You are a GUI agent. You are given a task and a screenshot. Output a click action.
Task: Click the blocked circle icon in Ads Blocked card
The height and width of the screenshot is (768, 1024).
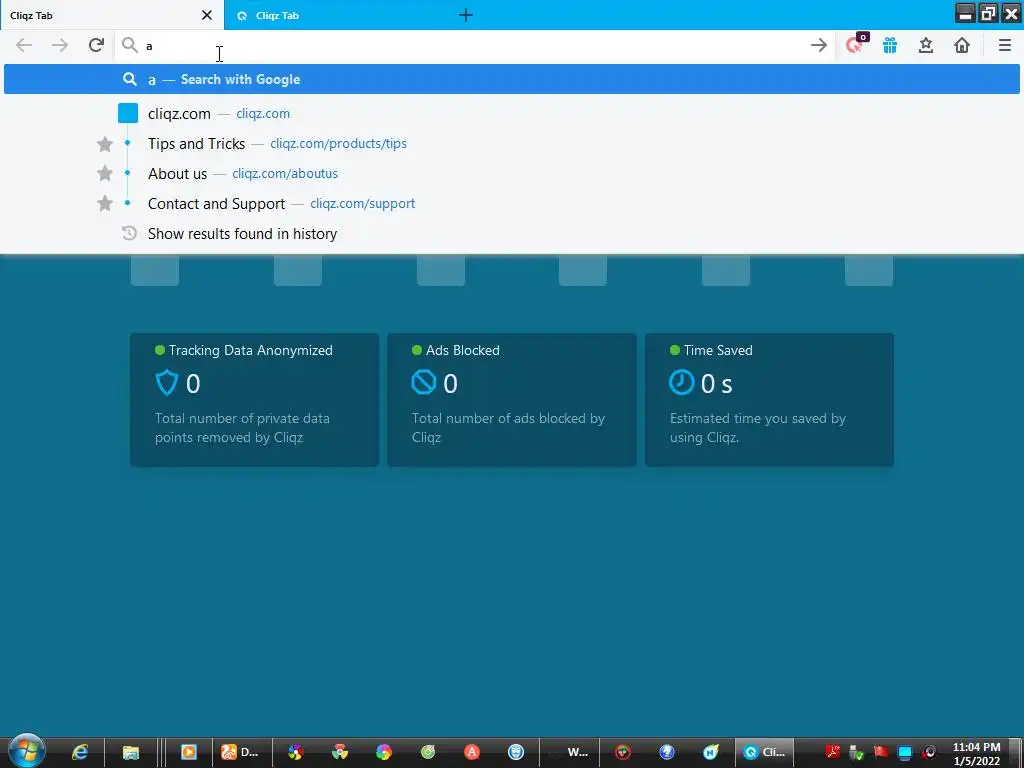(x=423, y=382)
